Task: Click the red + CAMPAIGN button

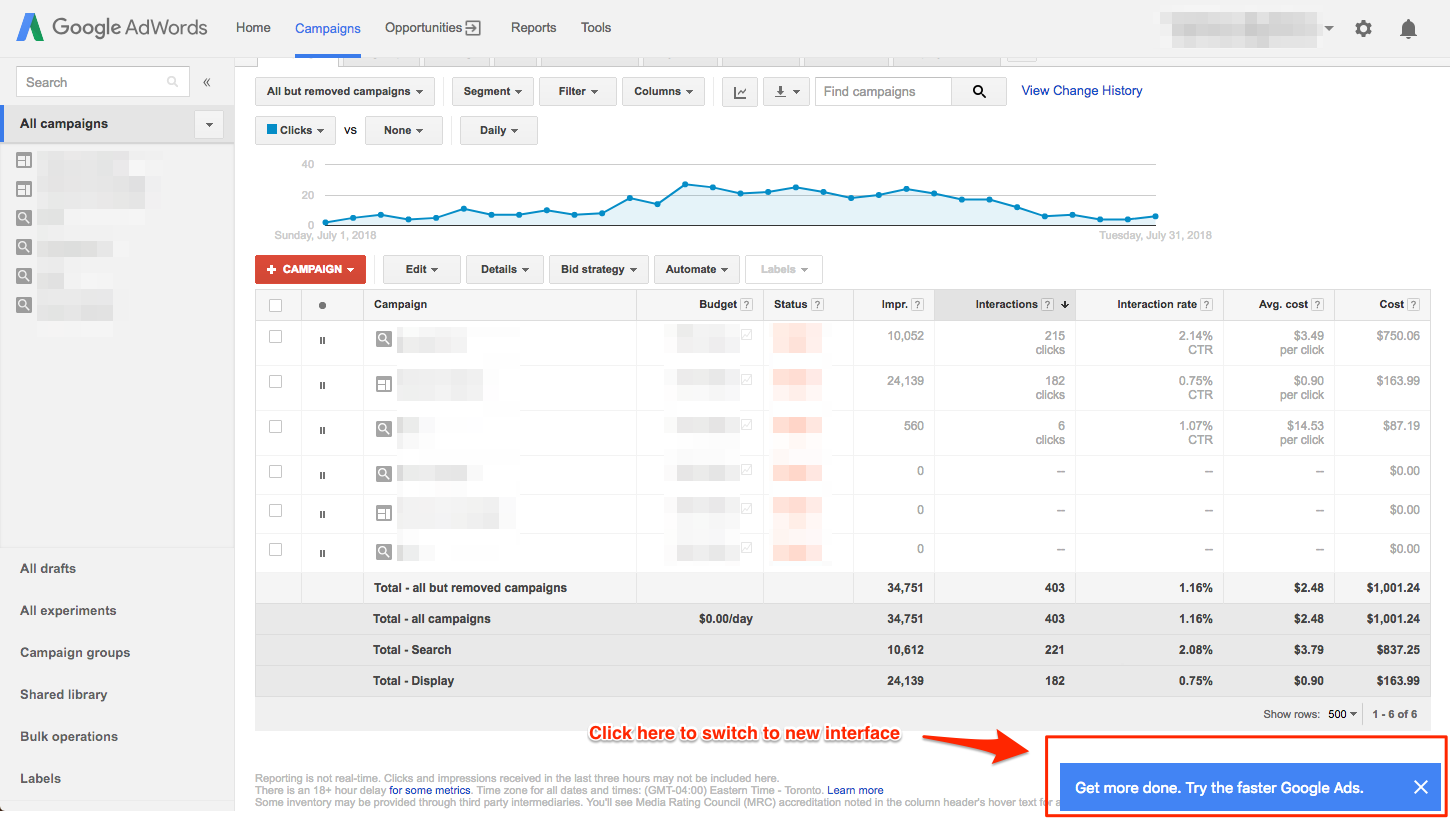Action: coord(310,270)
